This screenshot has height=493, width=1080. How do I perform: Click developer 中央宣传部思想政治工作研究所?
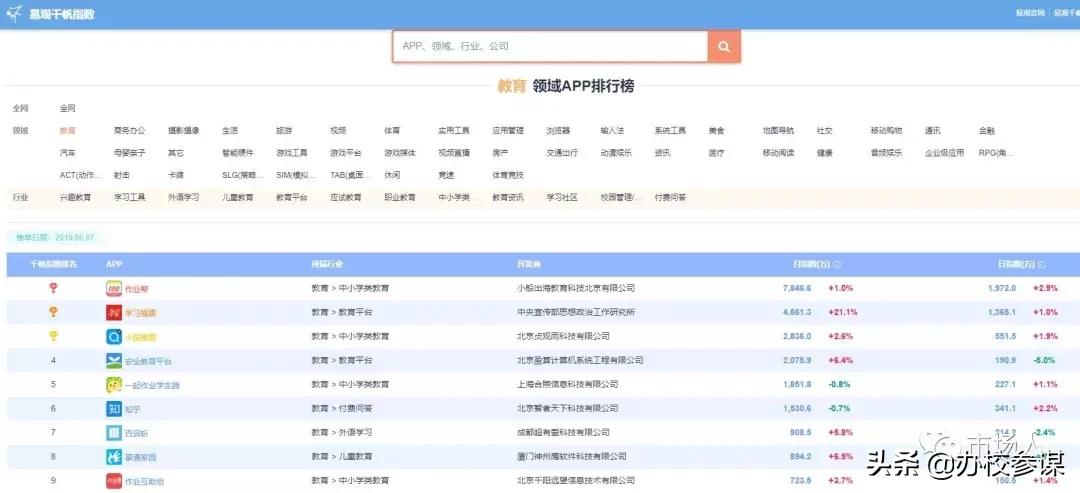(576, 312)
